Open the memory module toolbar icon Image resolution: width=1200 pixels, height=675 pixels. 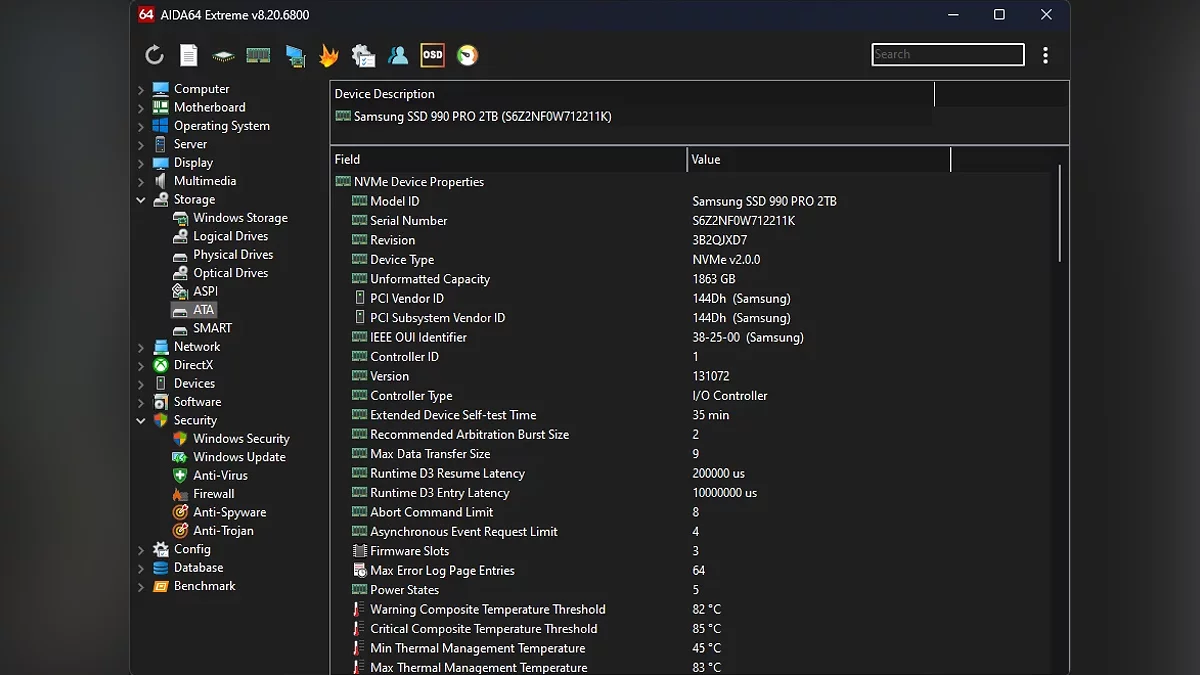coord(258,55)
